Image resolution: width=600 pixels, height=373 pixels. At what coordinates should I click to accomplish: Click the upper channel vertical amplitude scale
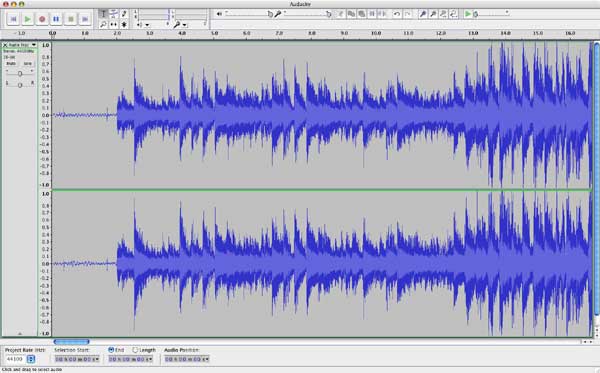click(45, 115)
